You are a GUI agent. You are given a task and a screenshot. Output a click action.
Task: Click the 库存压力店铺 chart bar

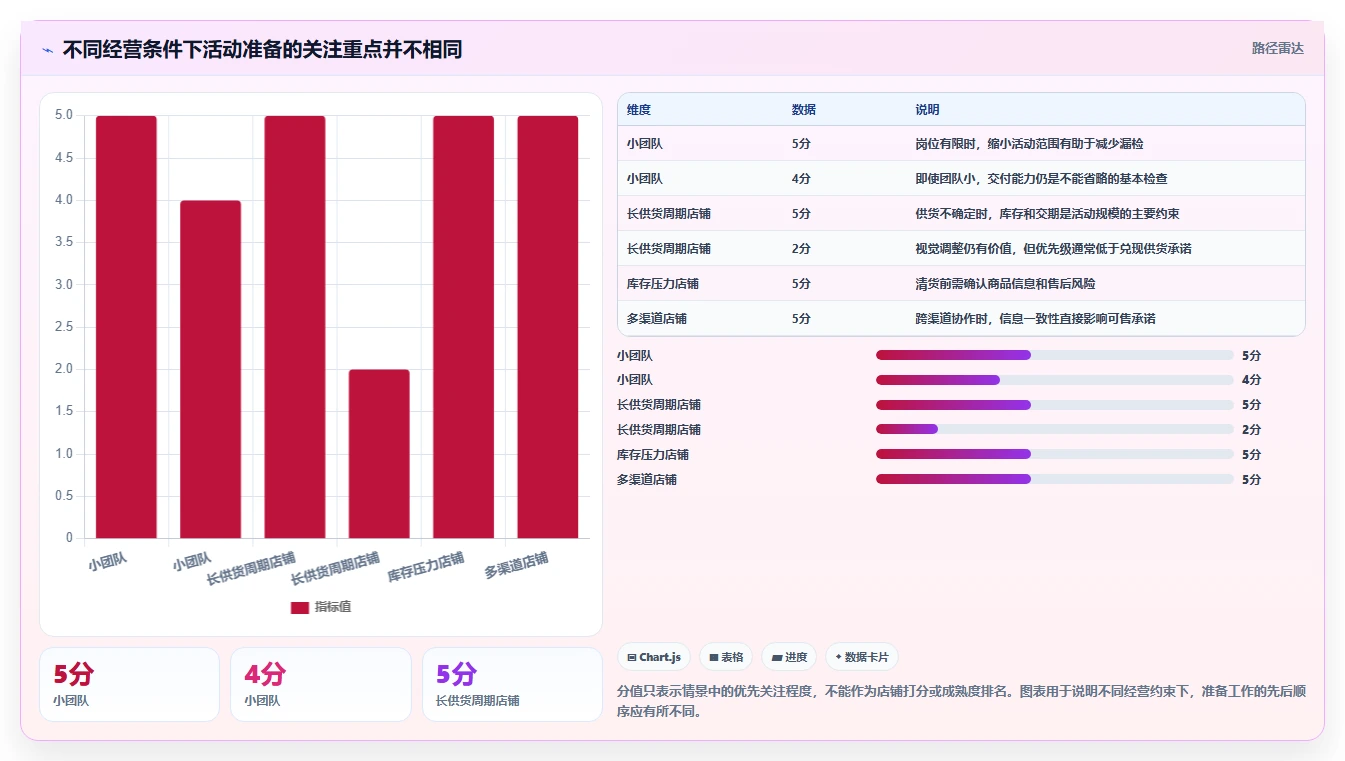463,327
